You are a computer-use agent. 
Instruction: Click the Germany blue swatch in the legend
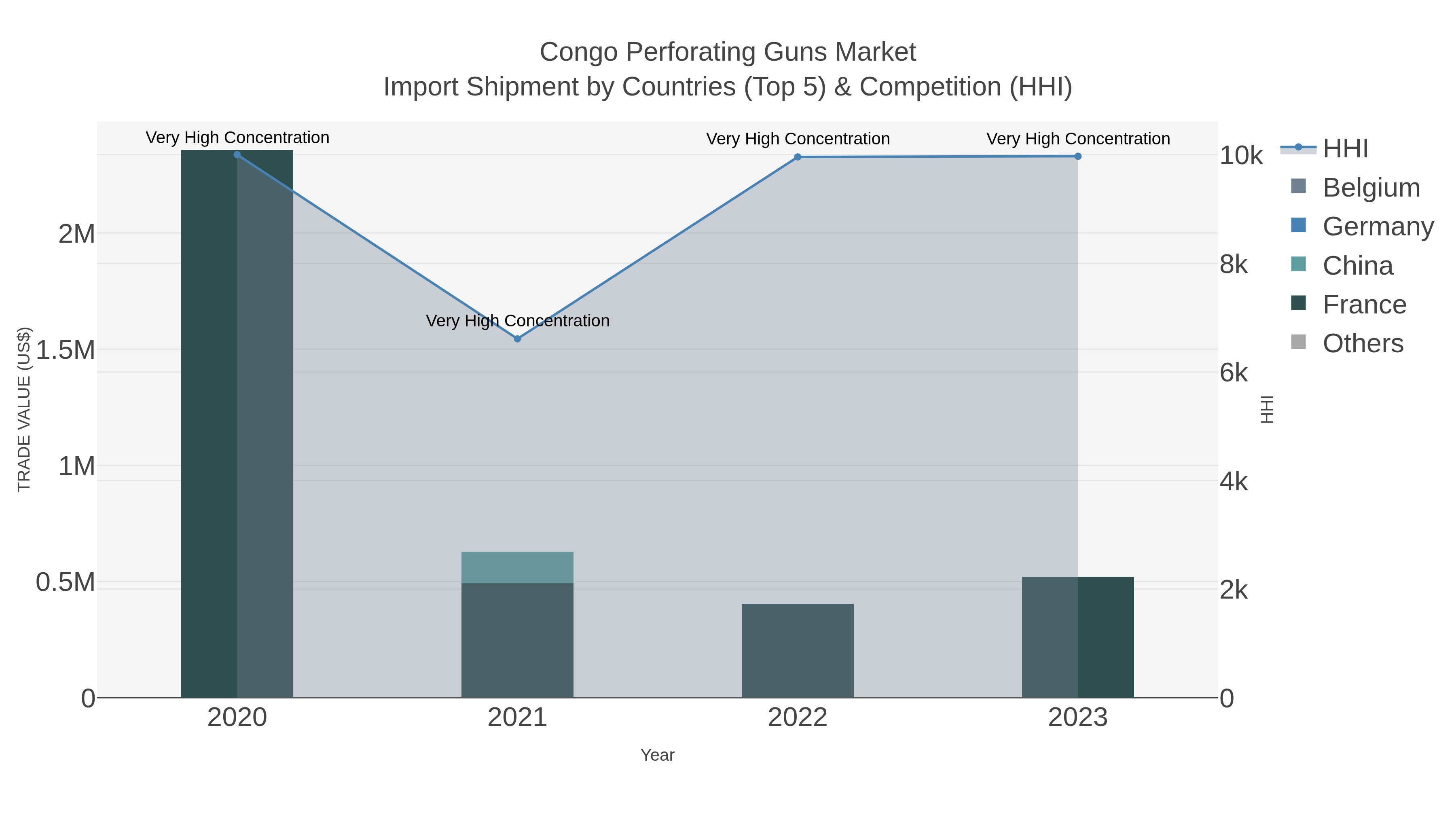pos(1299,225)
